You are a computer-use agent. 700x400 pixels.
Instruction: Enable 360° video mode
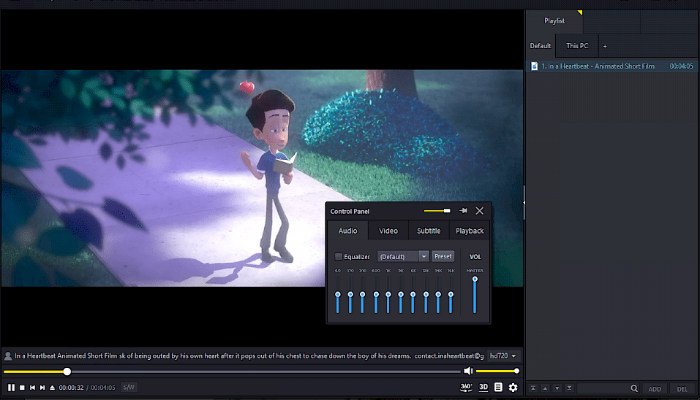(466, 387)
